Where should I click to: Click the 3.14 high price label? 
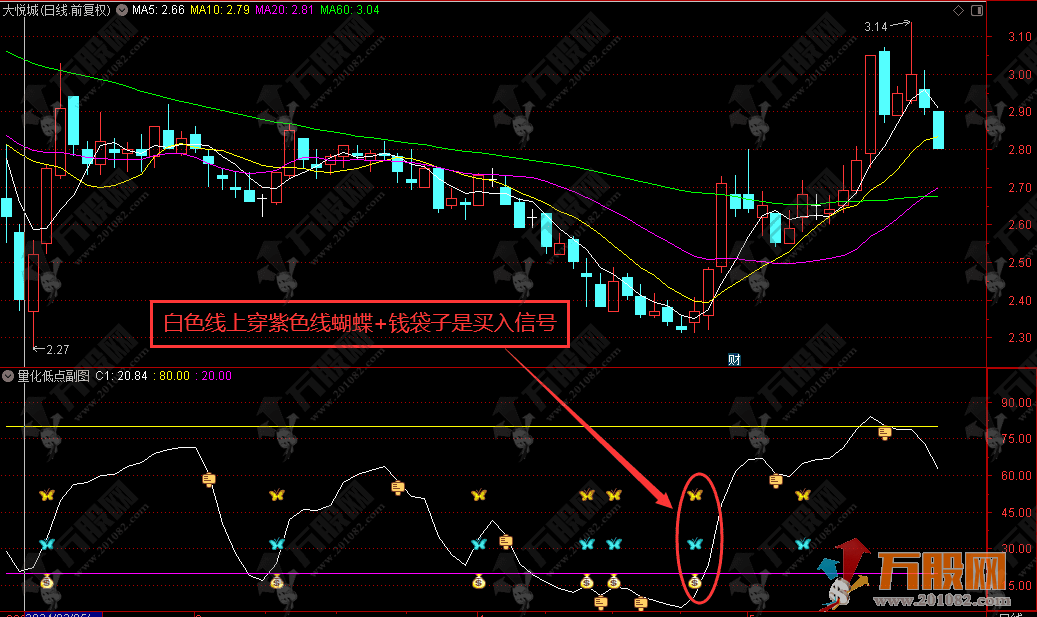[x=876, y=27]
